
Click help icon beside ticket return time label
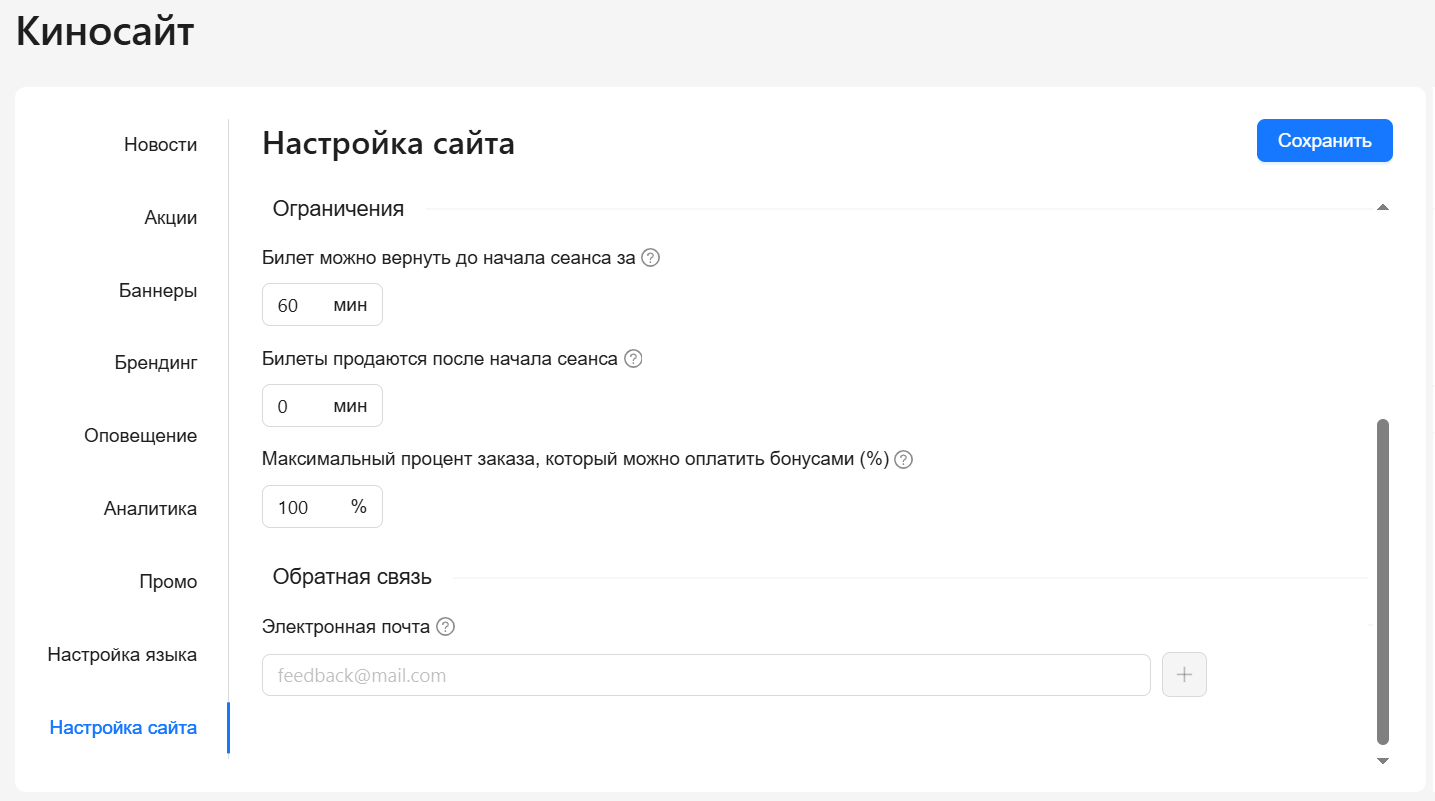click(x=651, y=258)
